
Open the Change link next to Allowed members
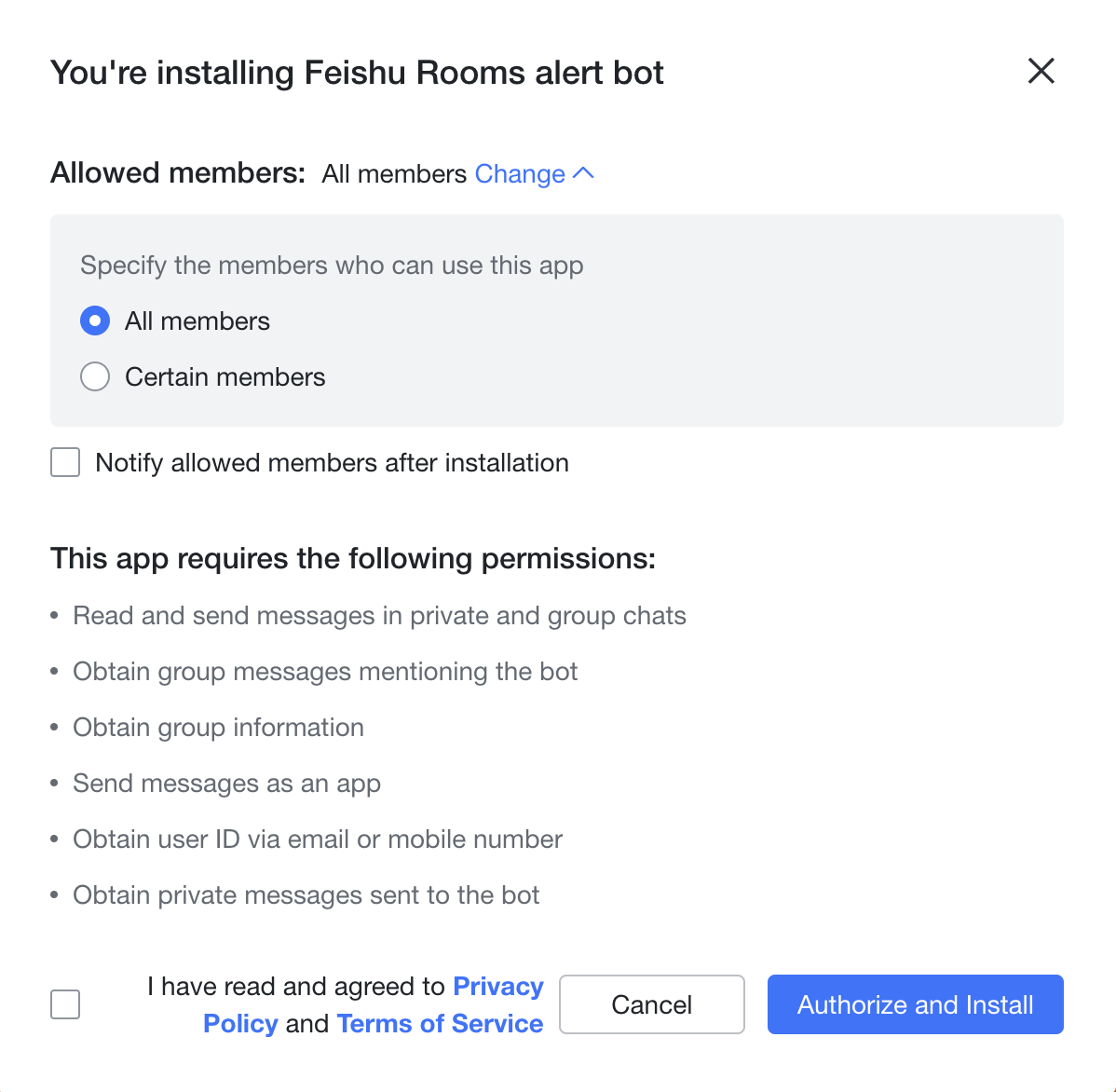pyautogui.click(x=519, y=174)
